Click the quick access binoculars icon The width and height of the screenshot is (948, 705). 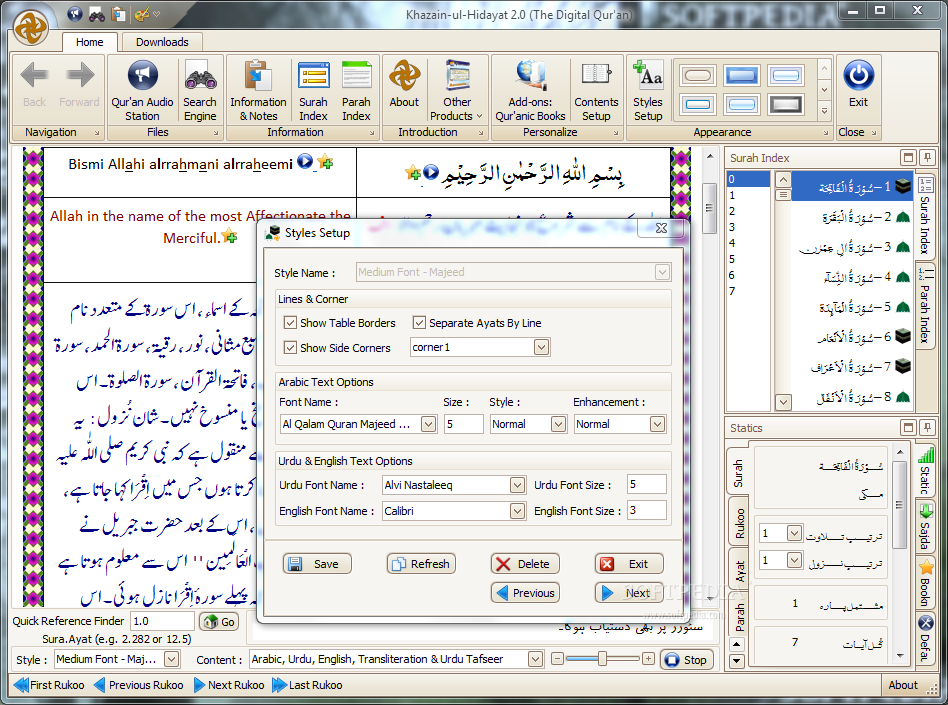point(96,13)
